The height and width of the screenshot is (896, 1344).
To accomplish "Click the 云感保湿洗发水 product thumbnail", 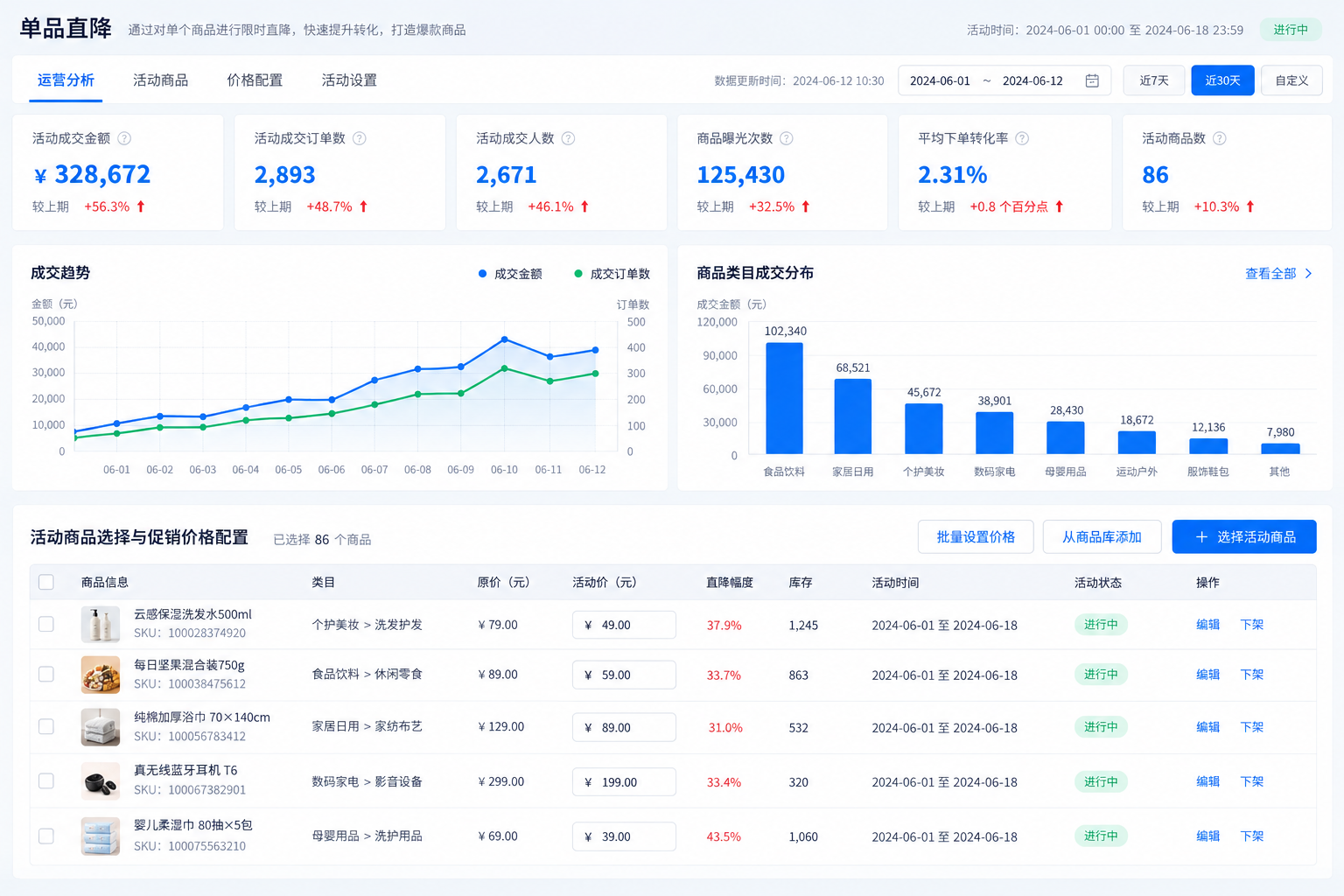I will click(x=101, y=624).
